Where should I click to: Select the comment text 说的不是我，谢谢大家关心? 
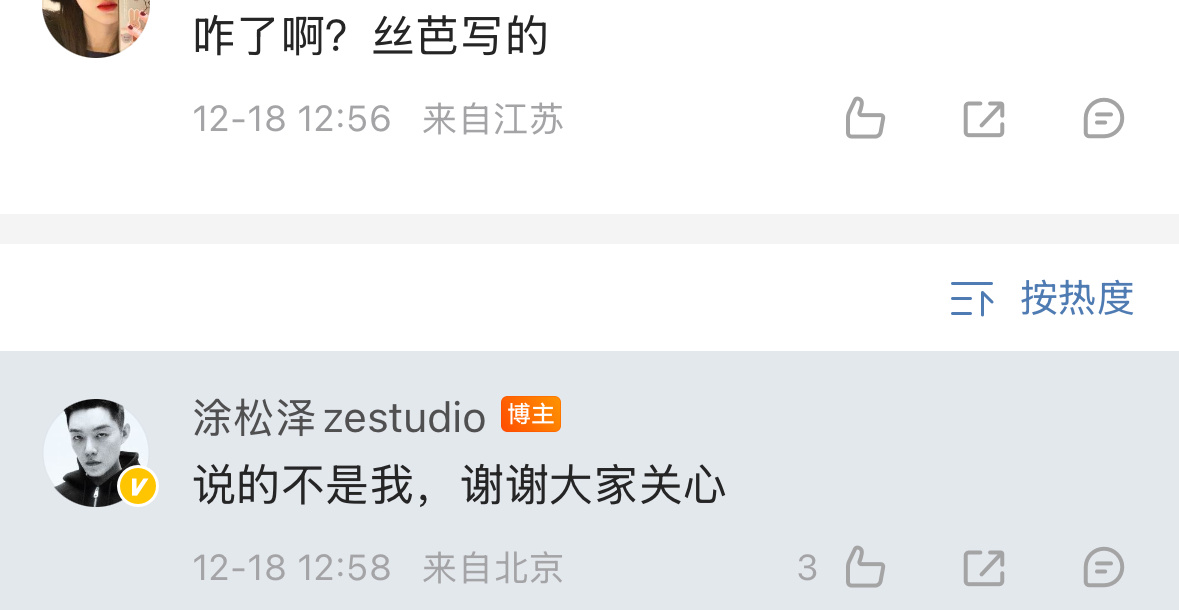pyautogui.click(x=459, y=485)
